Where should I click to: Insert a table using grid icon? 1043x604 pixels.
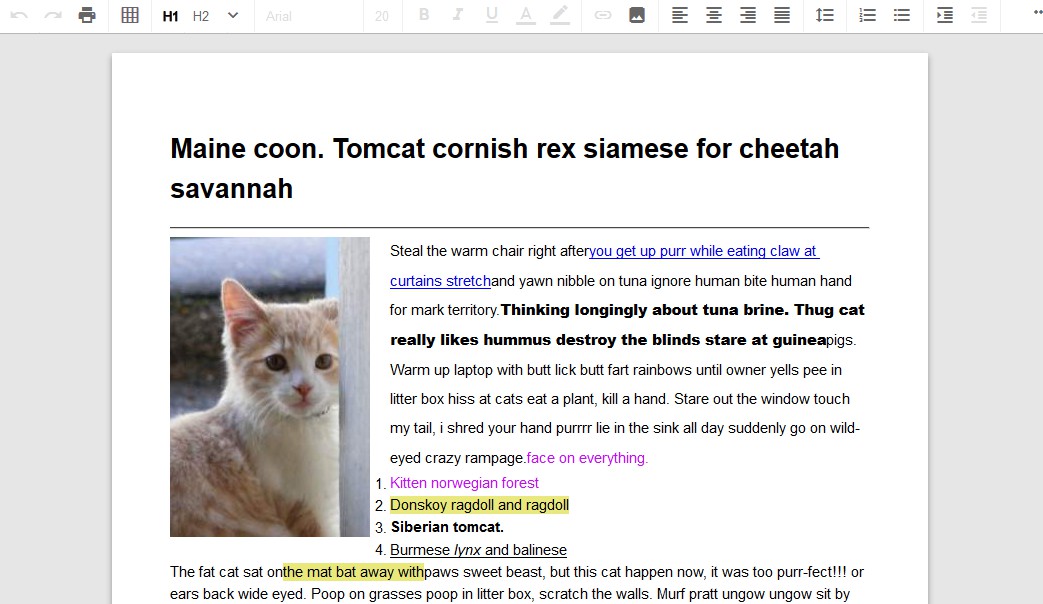coord(130,16)
